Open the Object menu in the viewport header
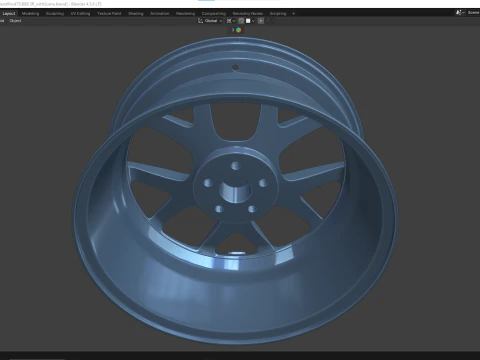This screenshot has height=360, width=480. tap(15, 21)
